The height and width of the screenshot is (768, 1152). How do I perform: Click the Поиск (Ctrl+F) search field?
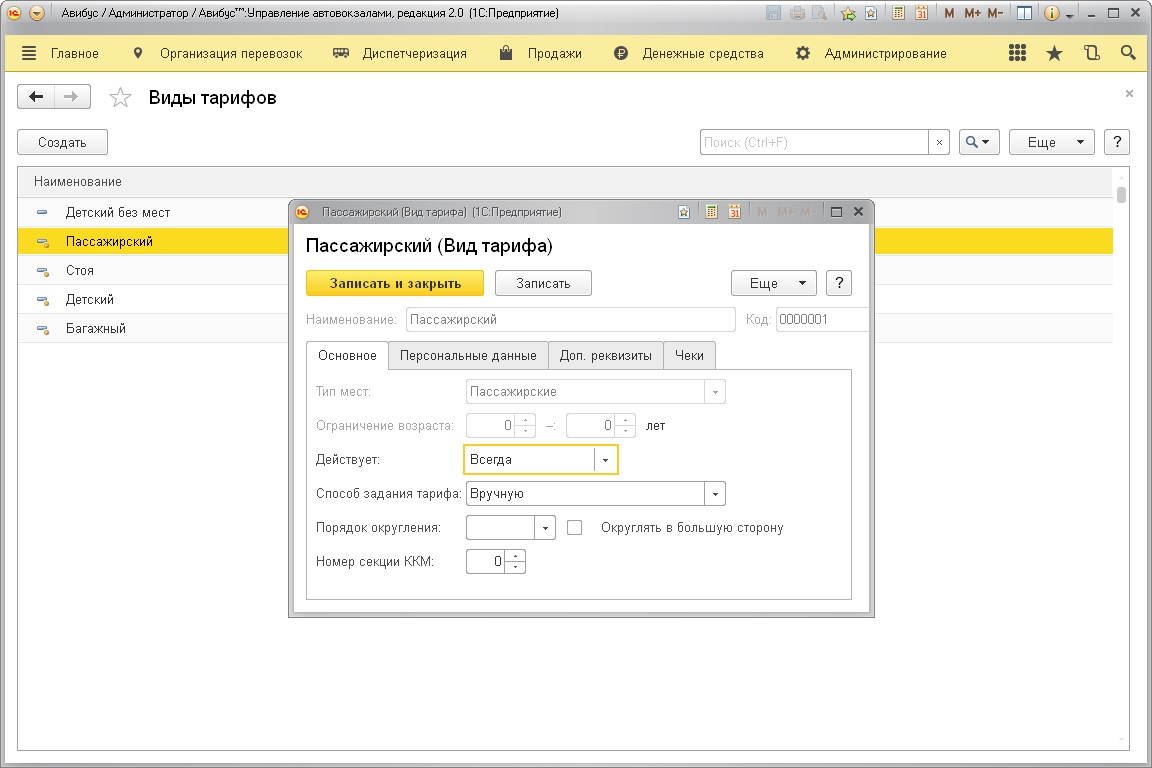point(814,143)
